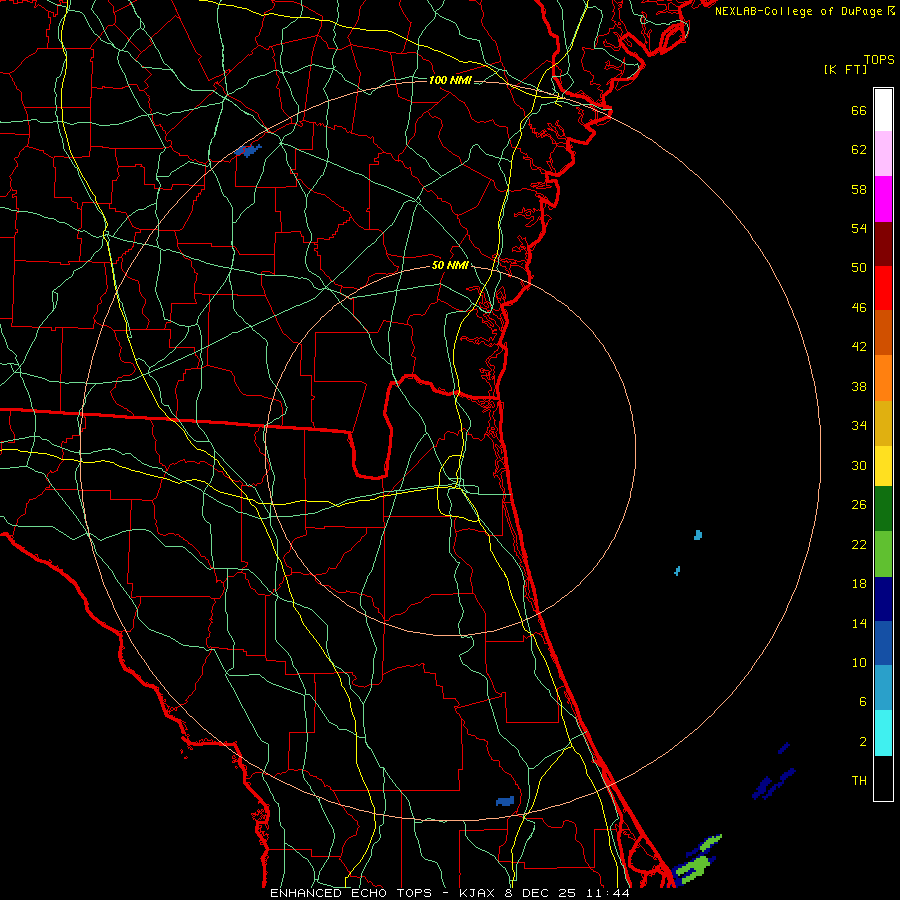
Task: Click the NEXLAB-College of DuPage credit text
Action: pyautogui.click(x=805, y=11)
